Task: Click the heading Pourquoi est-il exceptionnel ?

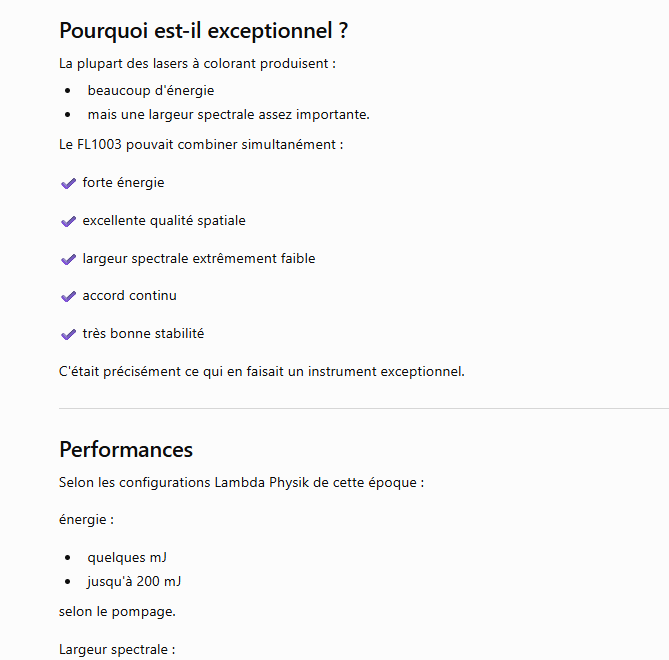Action: (204, 31)
